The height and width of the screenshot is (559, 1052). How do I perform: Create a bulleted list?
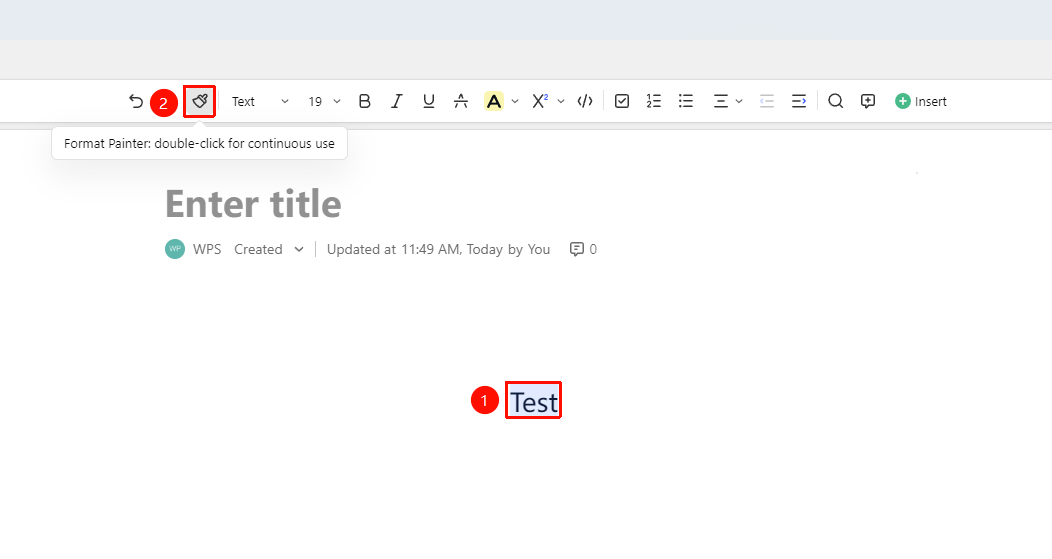[686, 101]
